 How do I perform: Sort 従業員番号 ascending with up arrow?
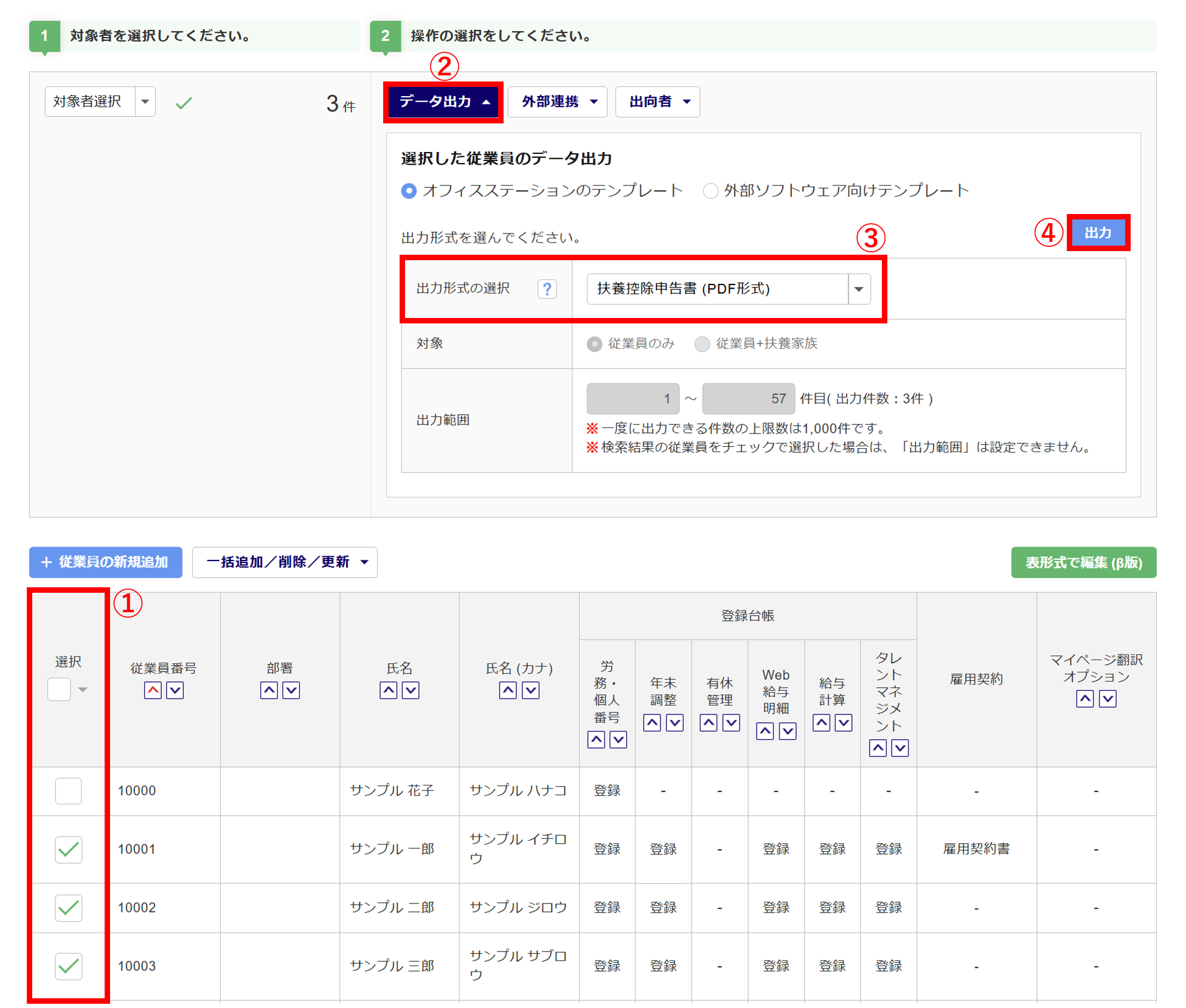click(x=153, y=690)
